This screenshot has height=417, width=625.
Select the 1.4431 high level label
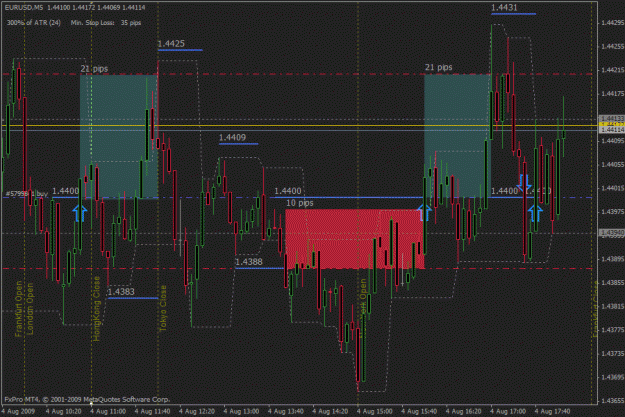504,8
